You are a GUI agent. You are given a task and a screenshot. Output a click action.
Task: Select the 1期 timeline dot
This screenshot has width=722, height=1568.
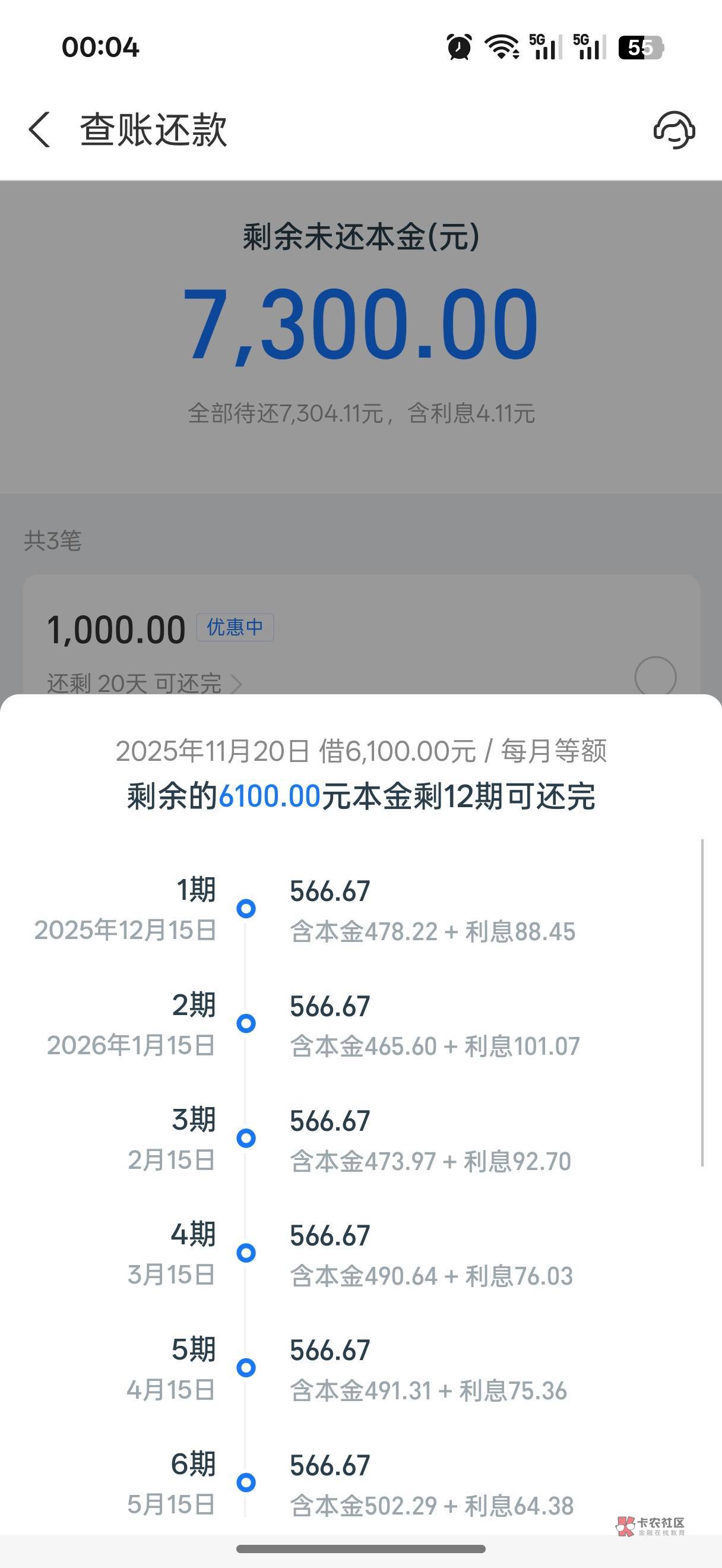[246, 909]
